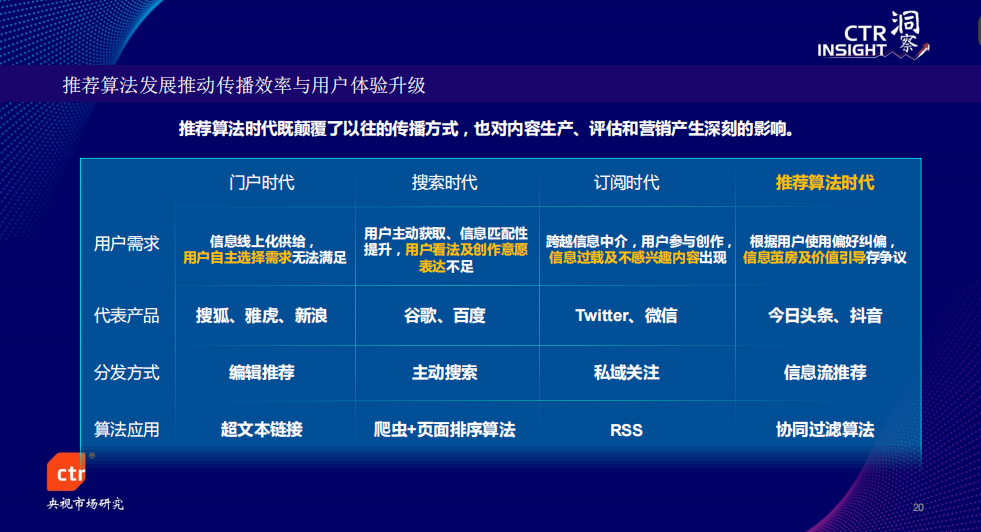Screen dimensions: 981x532
Task: Click the cell 用户主动获取、信息匹配性提升
Action: tap(446, 250)
